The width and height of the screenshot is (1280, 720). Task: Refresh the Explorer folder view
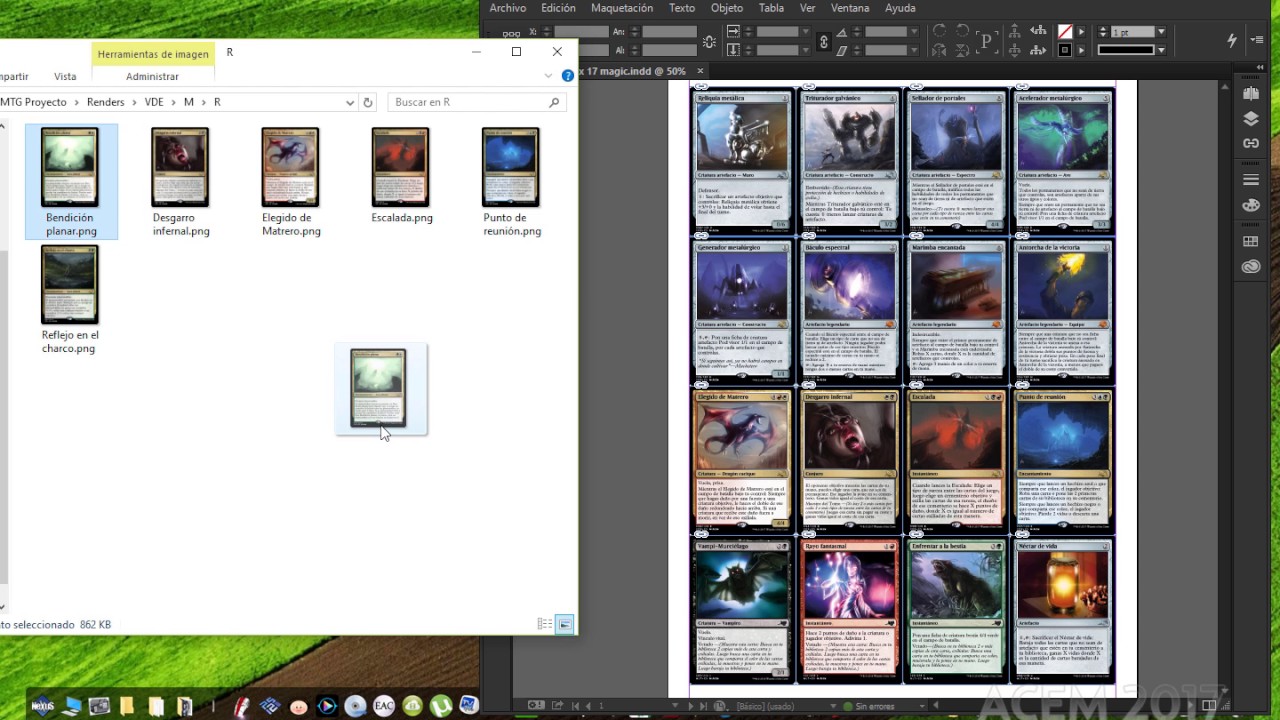(x=367, y=102)
